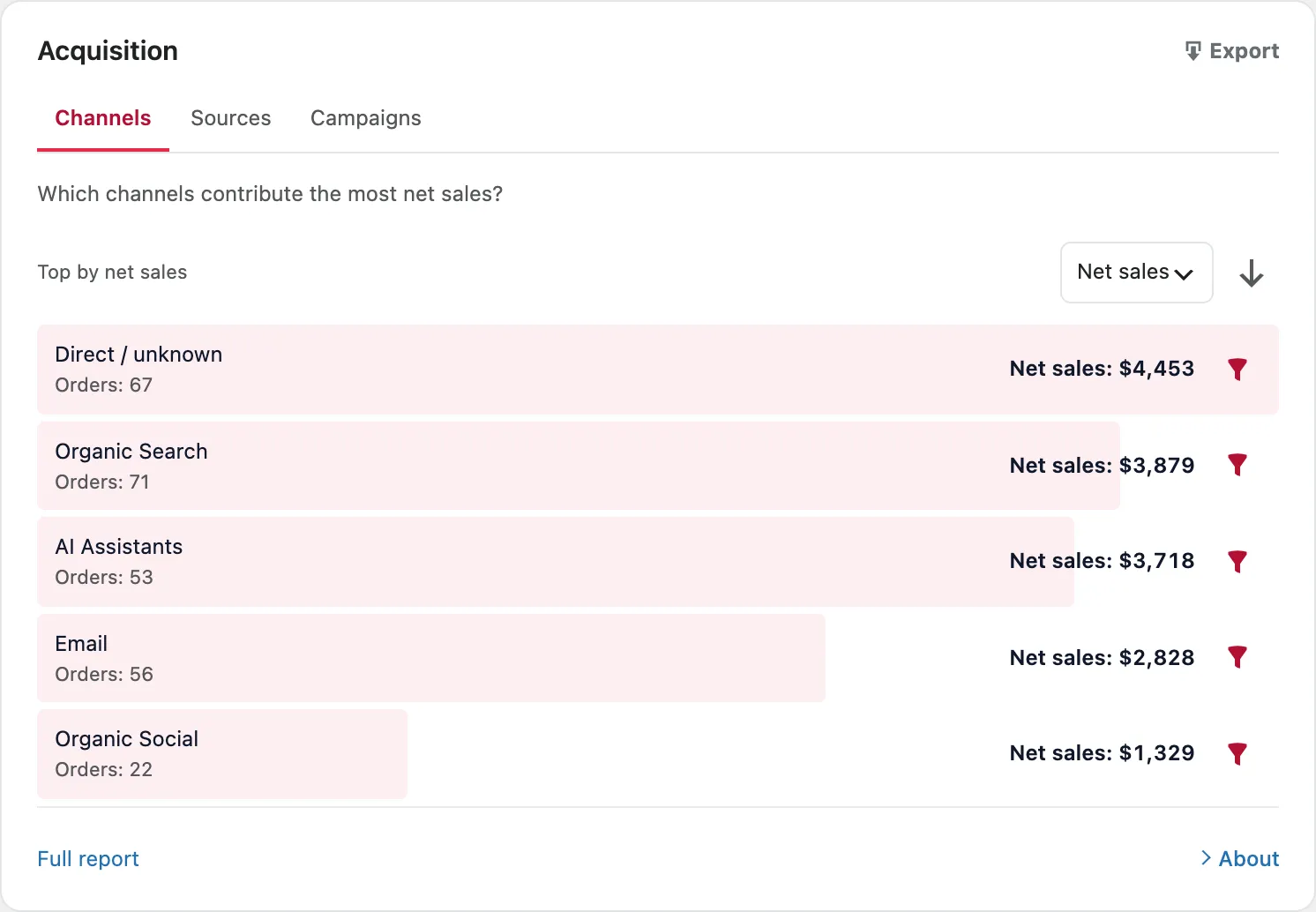Click the Net sales: $1,329 value

tap(1102, 752)
